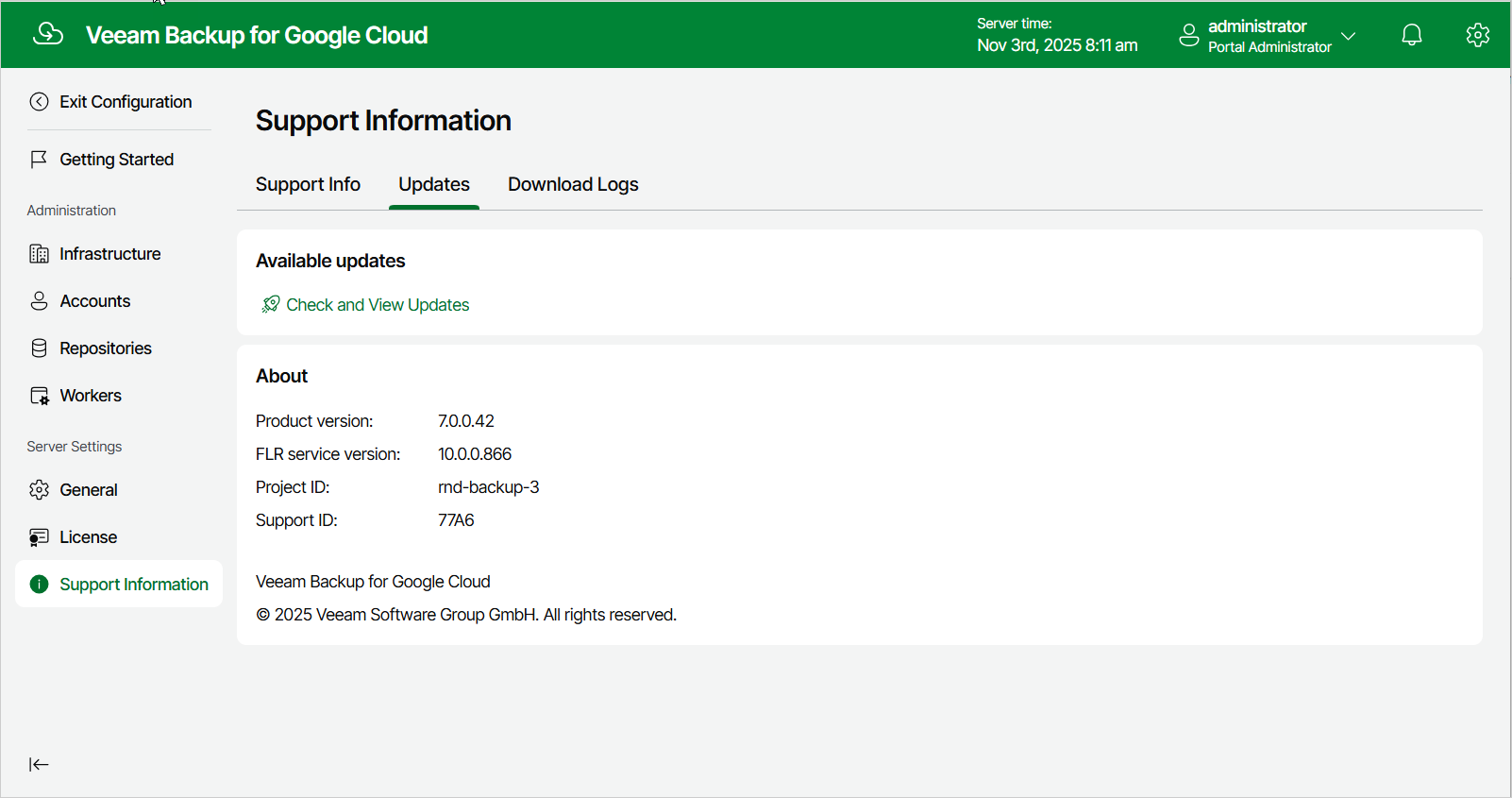Open the notifications bell
1512x798 pixels.
(1412, 35)
